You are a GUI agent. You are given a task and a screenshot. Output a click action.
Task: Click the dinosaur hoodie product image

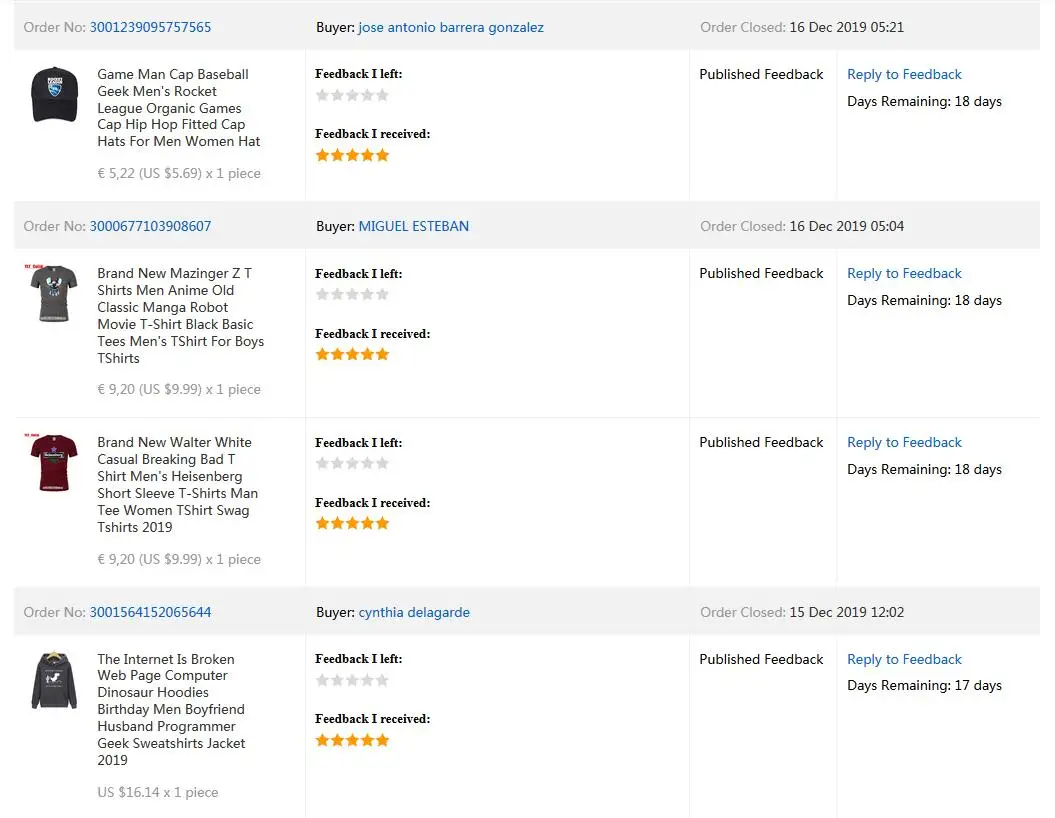tap(54, 680)
